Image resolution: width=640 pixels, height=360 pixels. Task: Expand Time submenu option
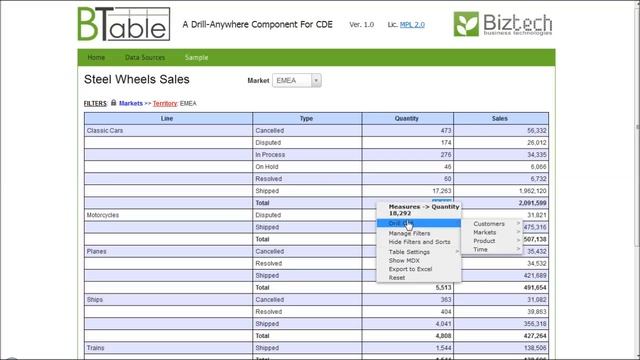coord(493,249)
